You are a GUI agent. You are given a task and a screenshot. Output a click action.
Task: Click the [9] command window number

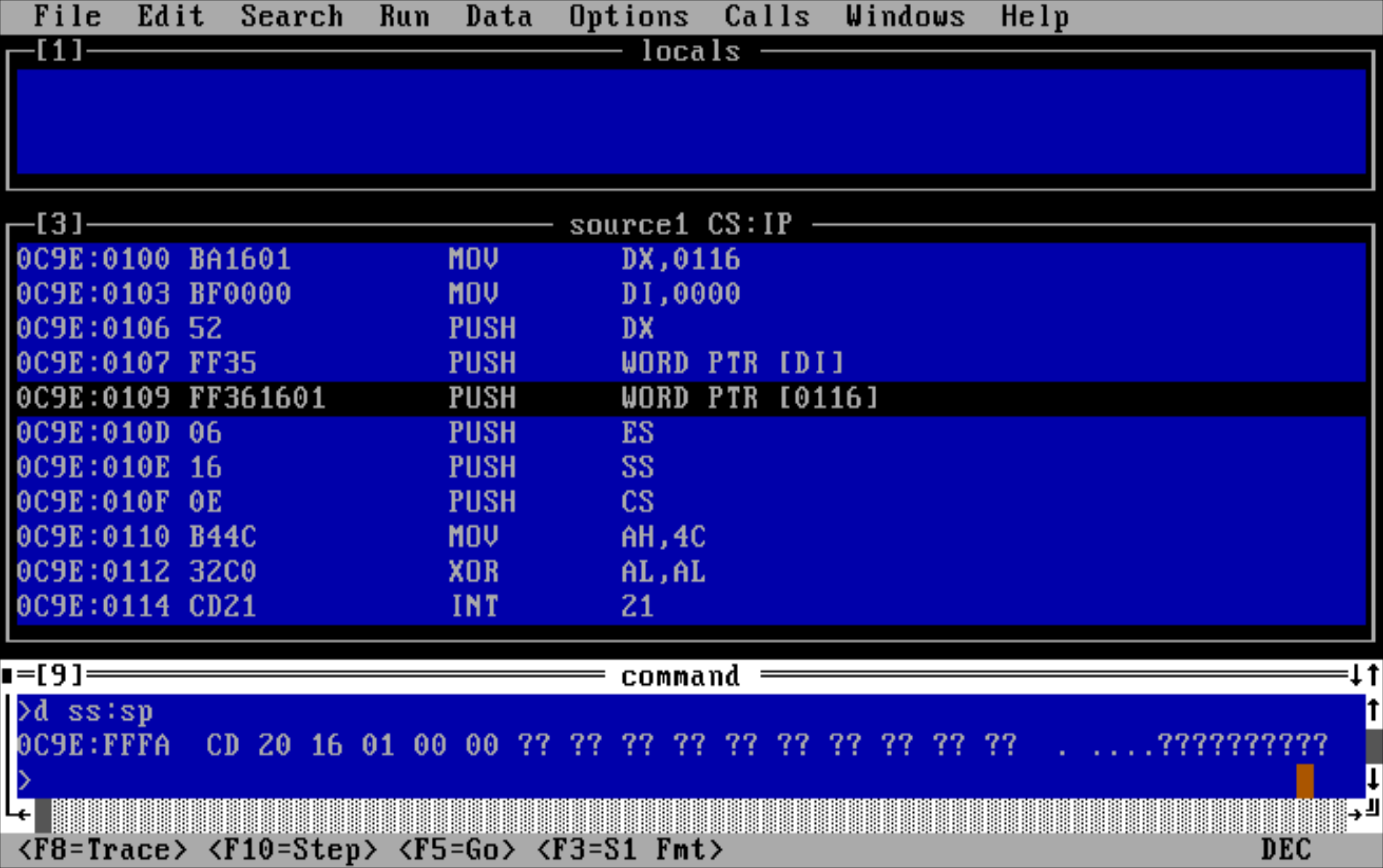(x=60, y=675)
